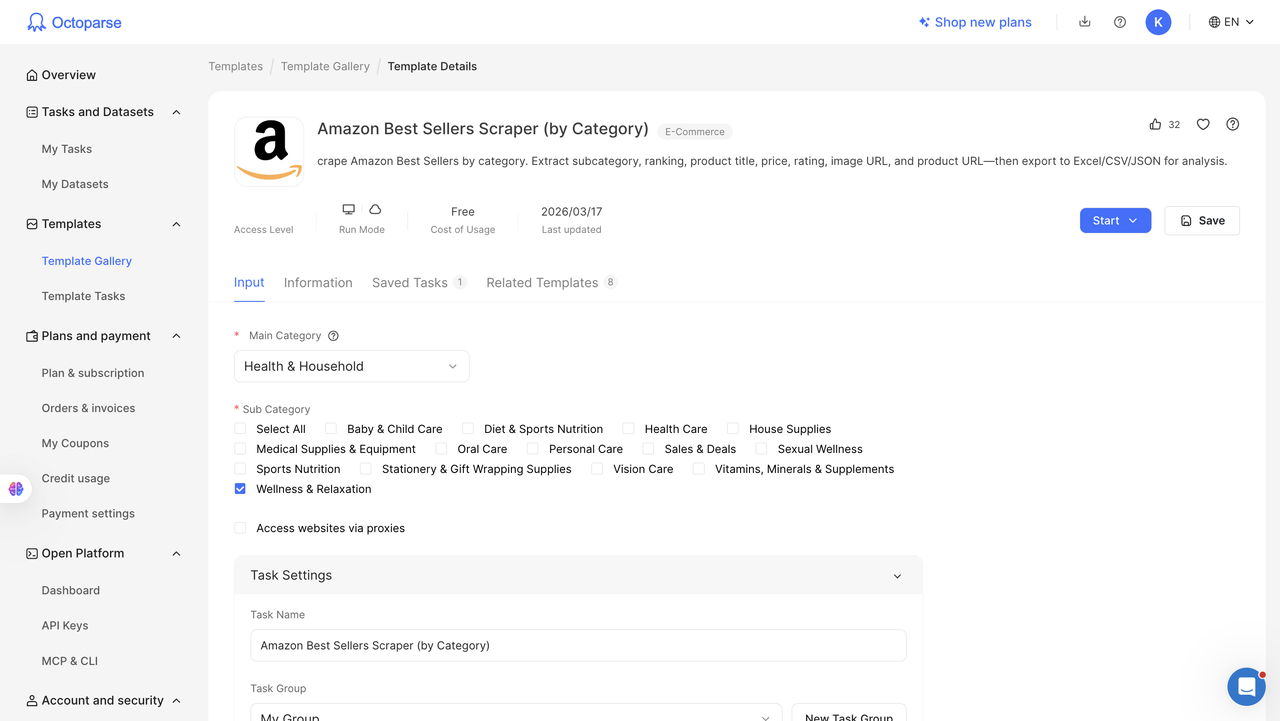Screen dimensions: 1280x721
Task: Switch to the Saved Tasks tab
Action: click(419, 283)
